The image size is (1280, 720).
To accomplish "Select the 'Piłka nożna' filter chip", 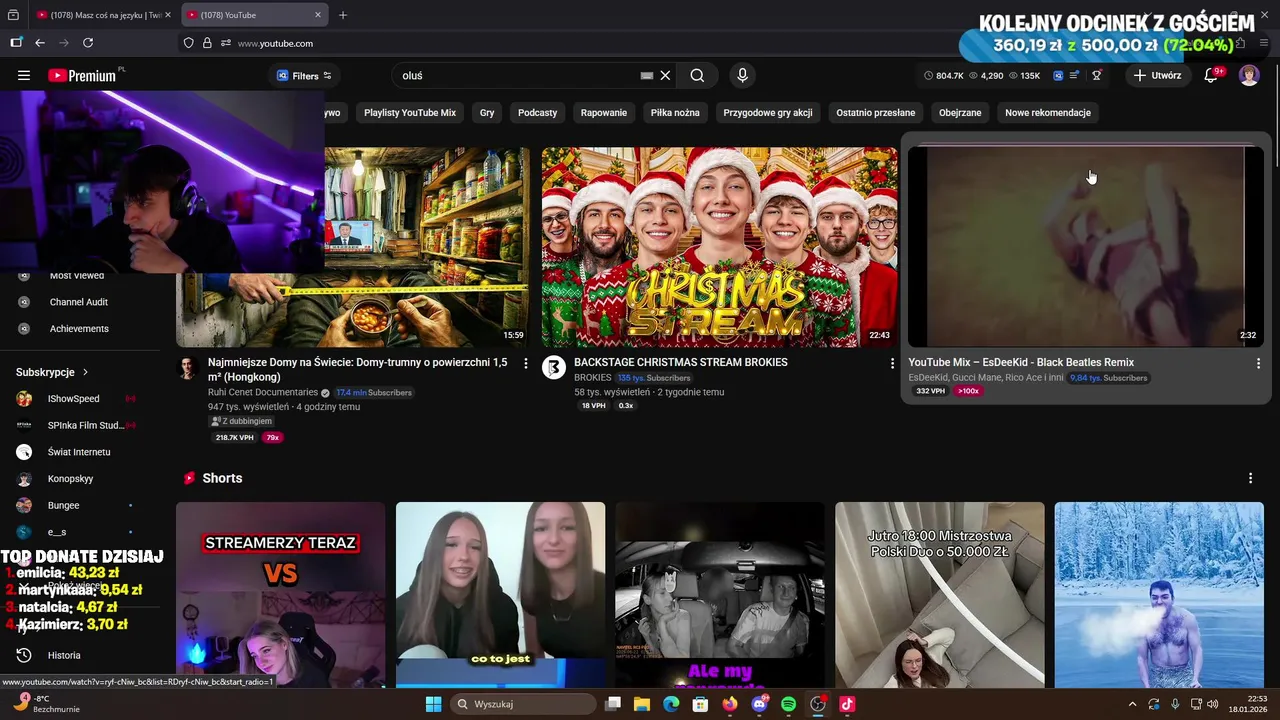I will click(675, 113).
